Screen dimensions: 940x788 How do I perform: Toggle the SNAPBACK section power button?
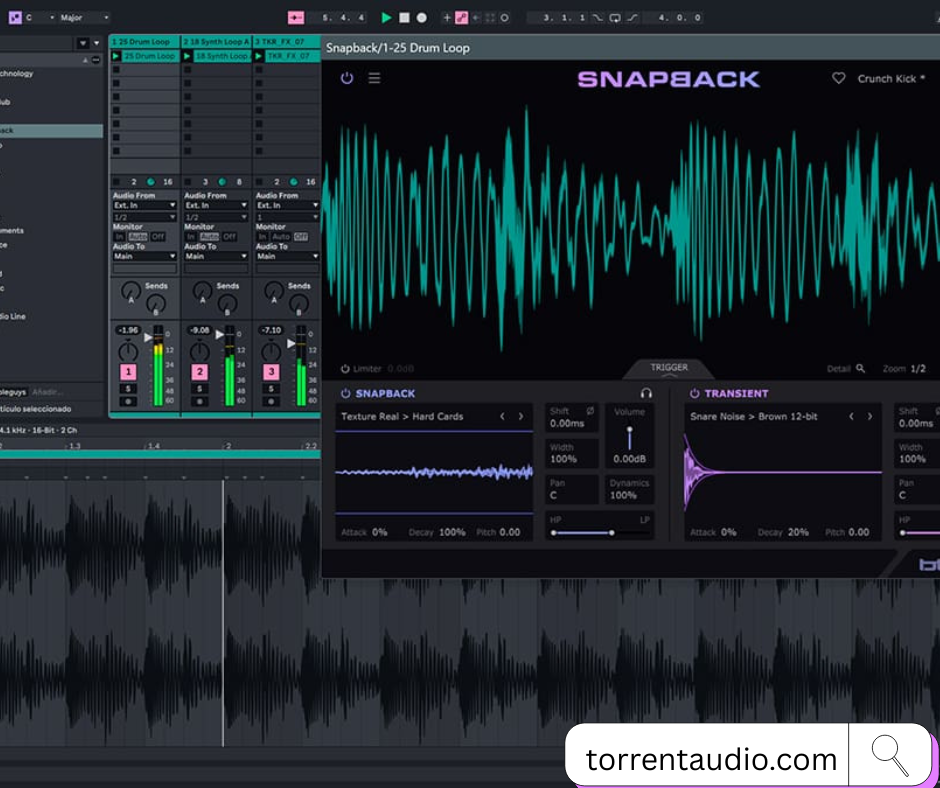click(x=345, y=394)
